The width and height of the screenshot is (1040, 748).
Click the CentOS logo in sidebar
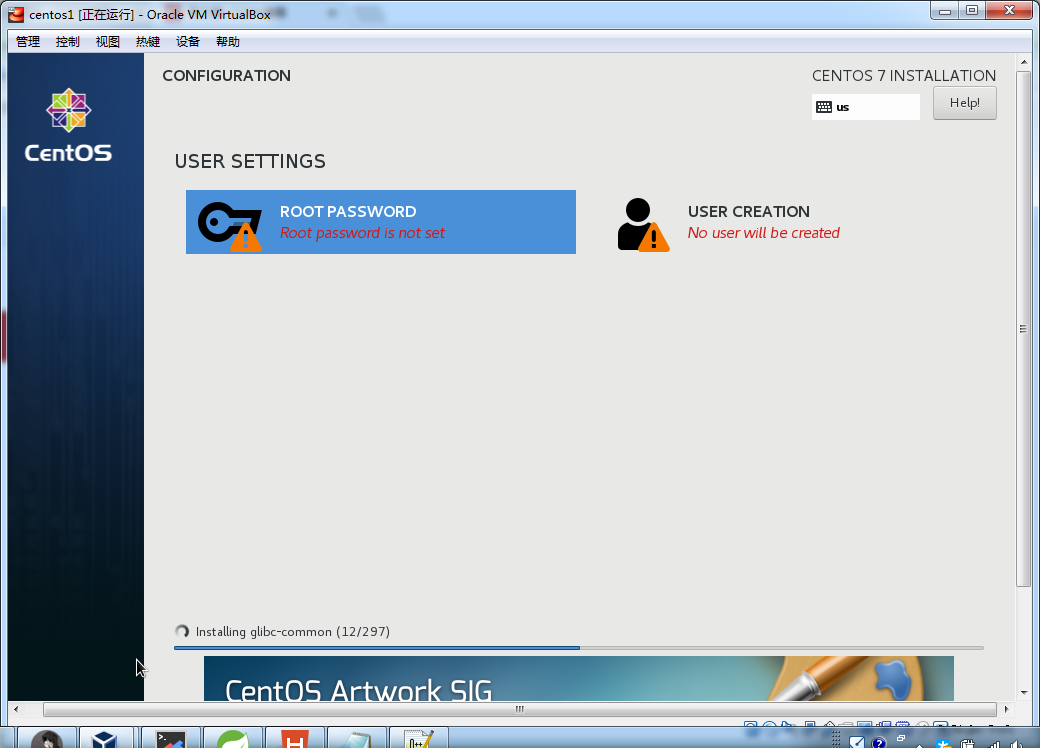coord(68,125)
